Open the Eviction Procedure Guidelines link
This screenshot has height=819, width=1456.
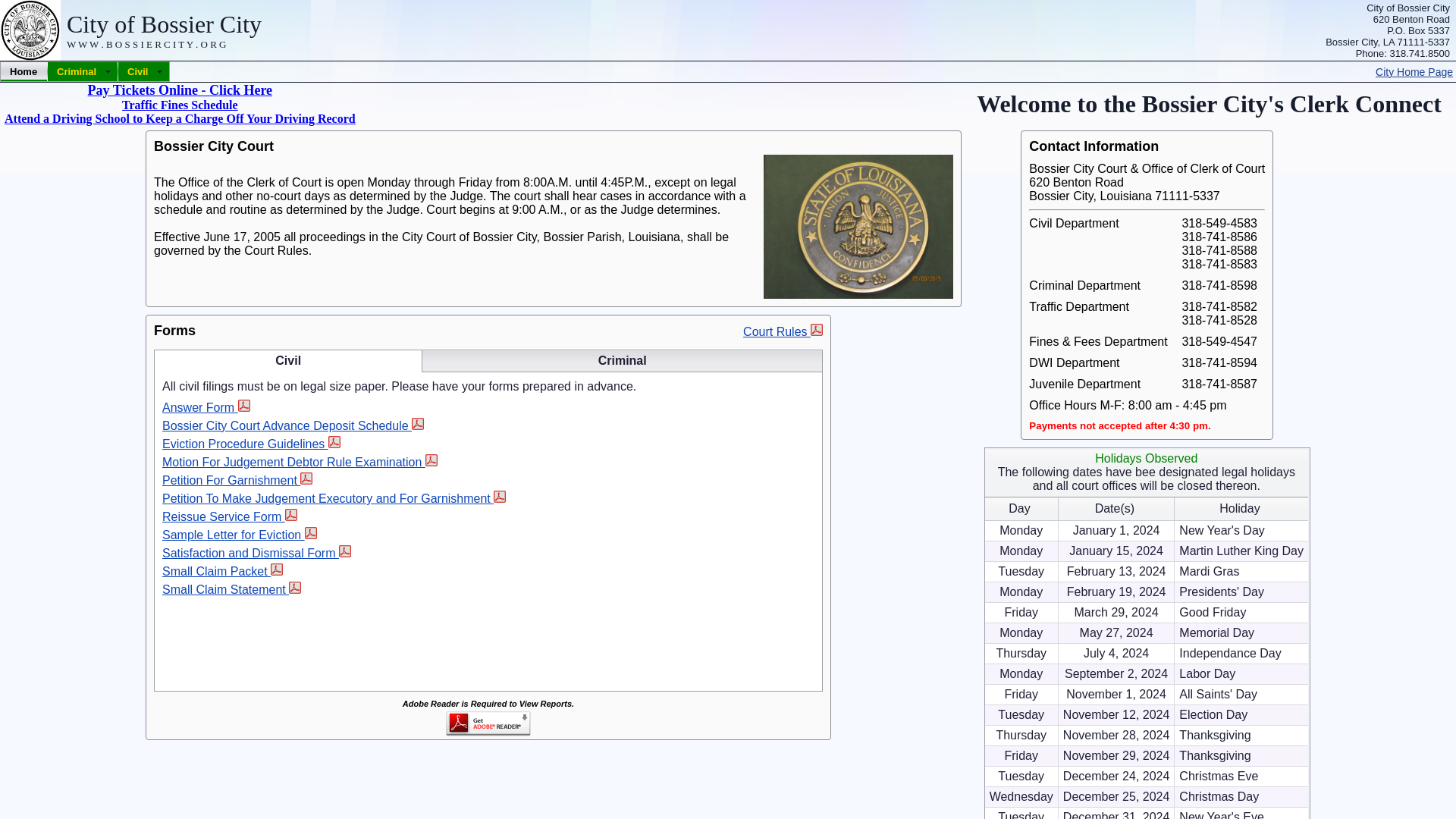click(x=243, y=444)
